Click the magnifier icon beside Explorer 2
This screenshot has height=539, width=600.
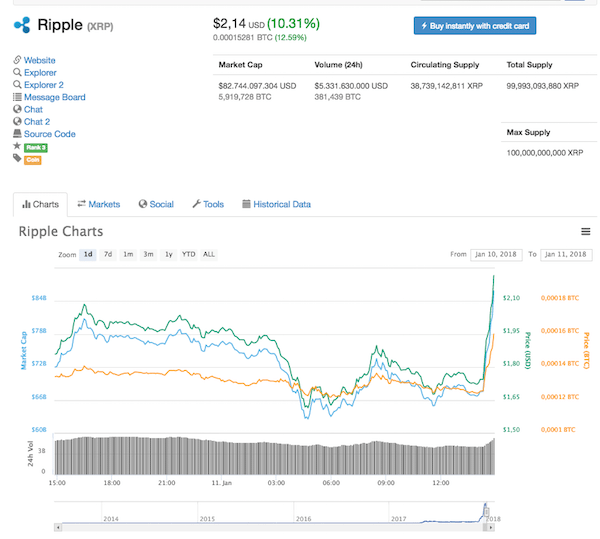tap(17, 84)
